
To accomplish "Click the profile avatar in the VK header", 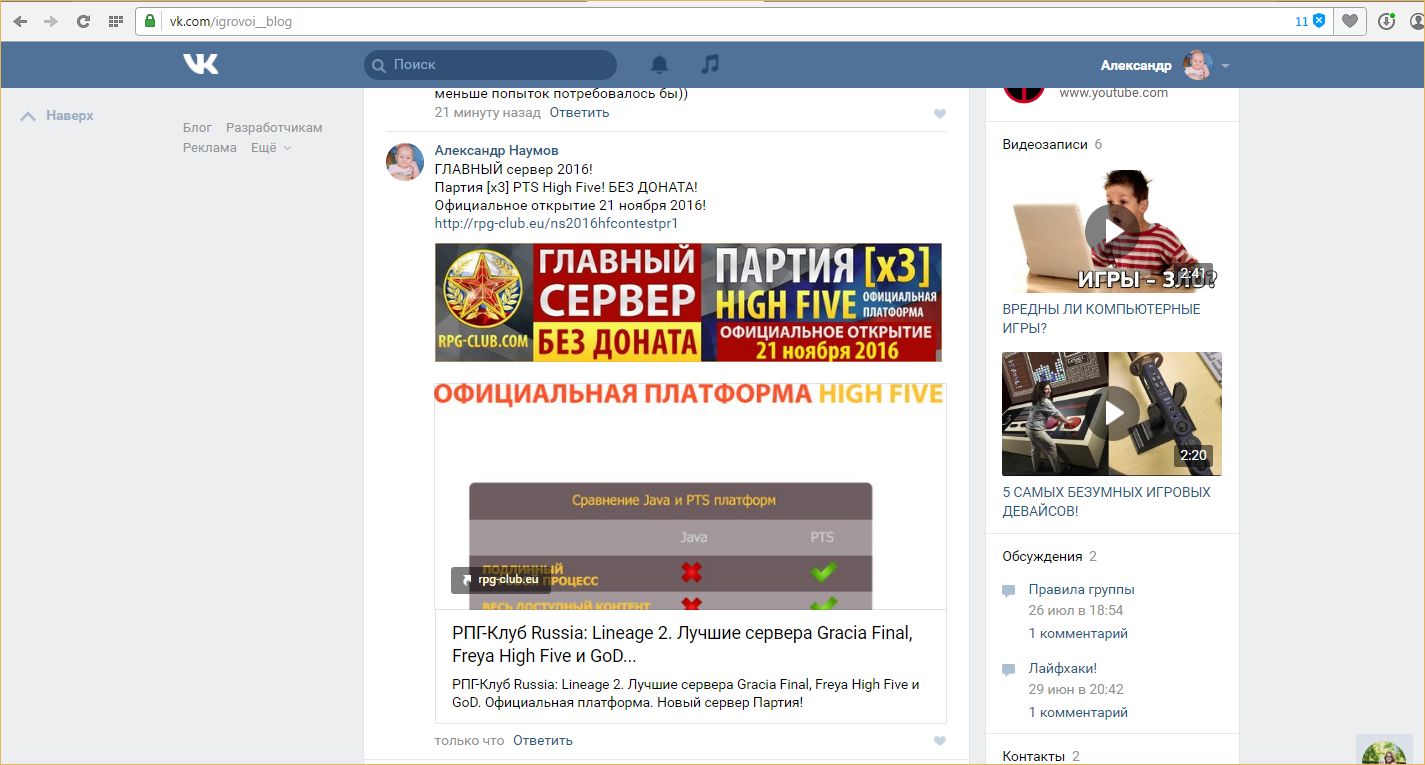I will pos(1197,65).
